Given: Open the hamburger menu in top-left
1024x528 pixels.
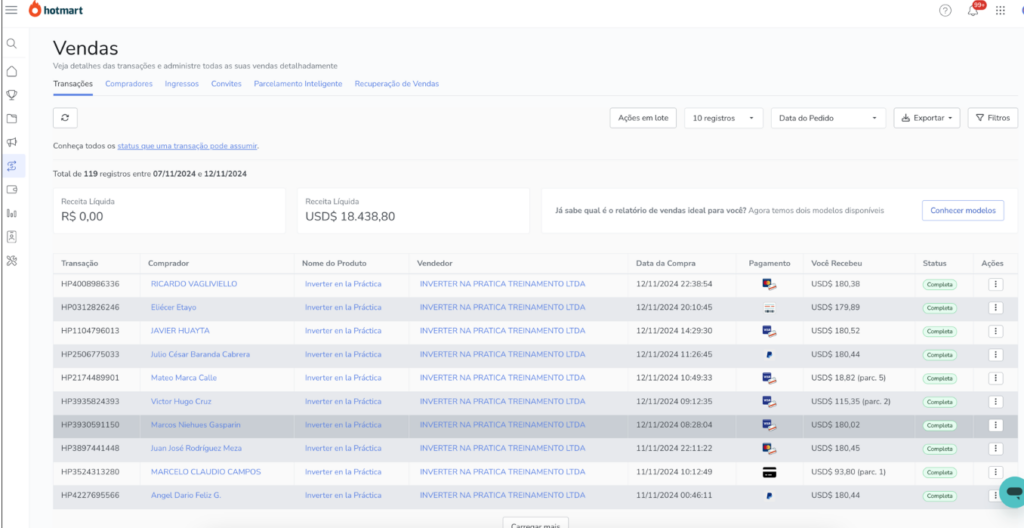Looking at the screenshot, I should point(12,10).
